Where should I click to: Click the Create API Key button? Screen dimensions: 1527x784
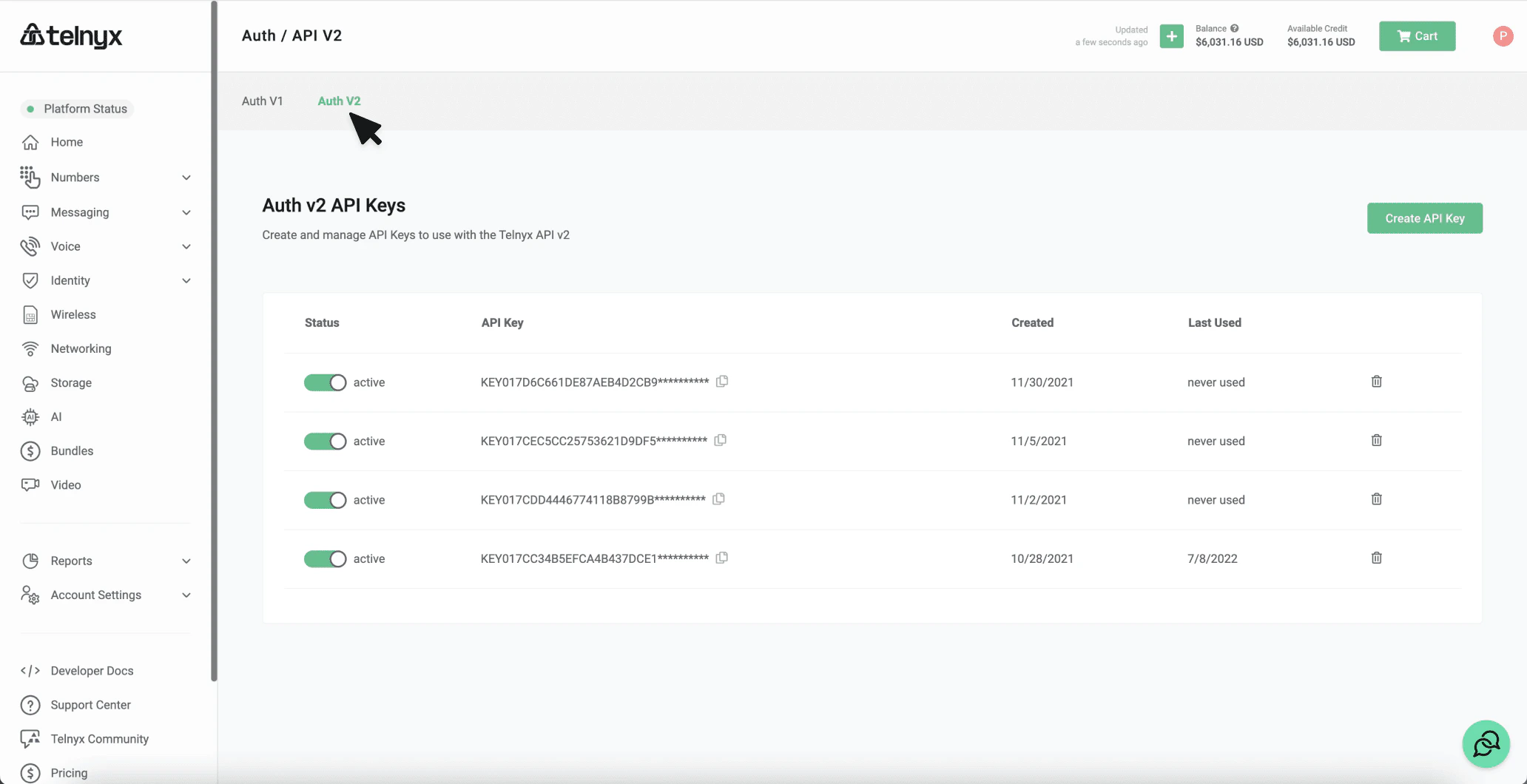1424,218
